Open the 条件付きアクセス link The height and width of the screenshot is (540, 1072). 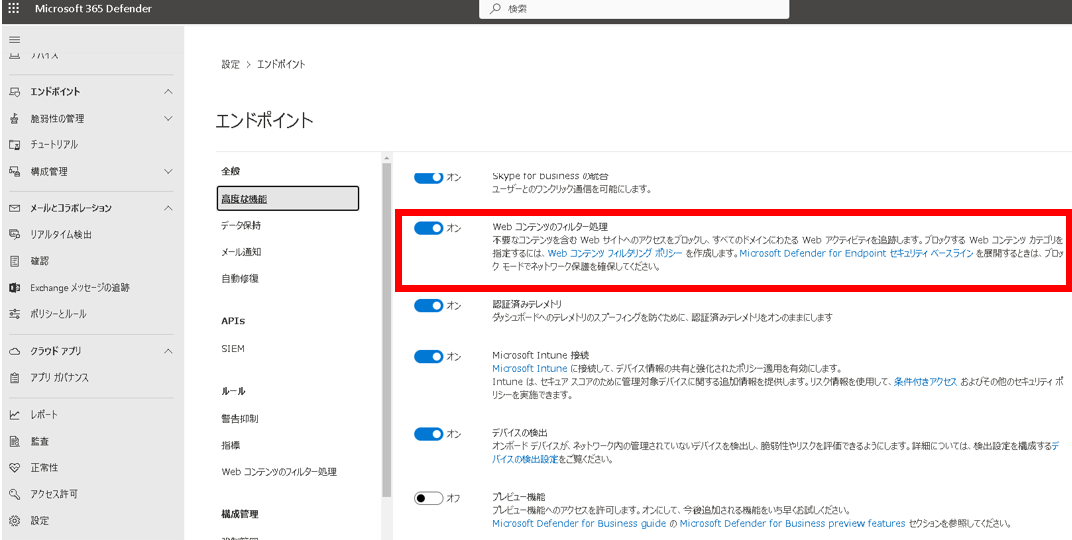click(x=925, y=381)
